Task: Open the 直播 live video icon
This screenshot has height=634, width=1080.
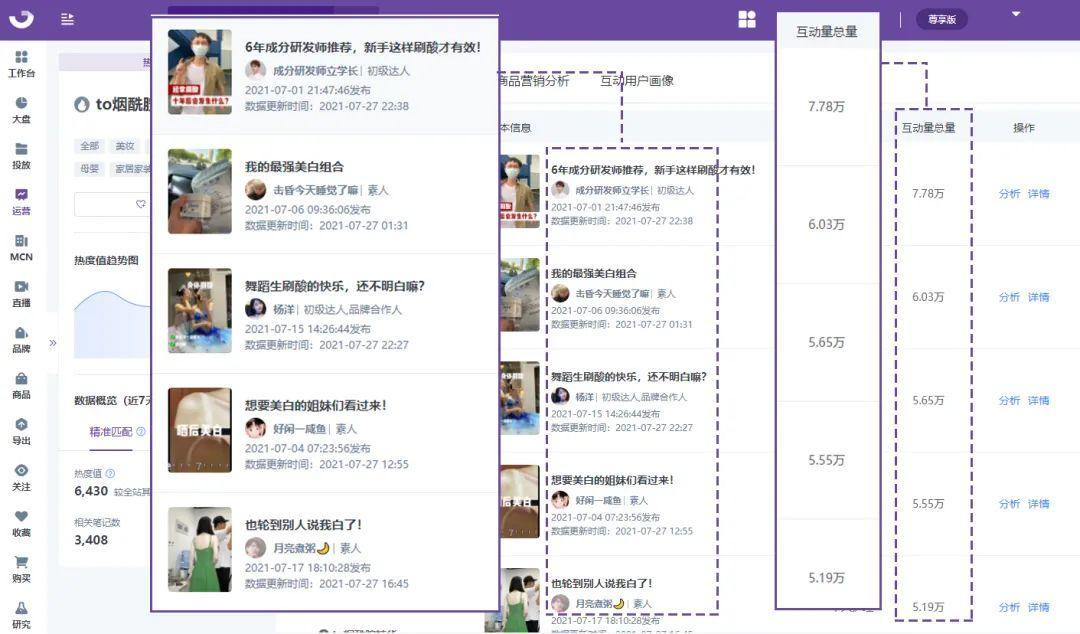Action: pyautogui.click(x=21, y=287)
